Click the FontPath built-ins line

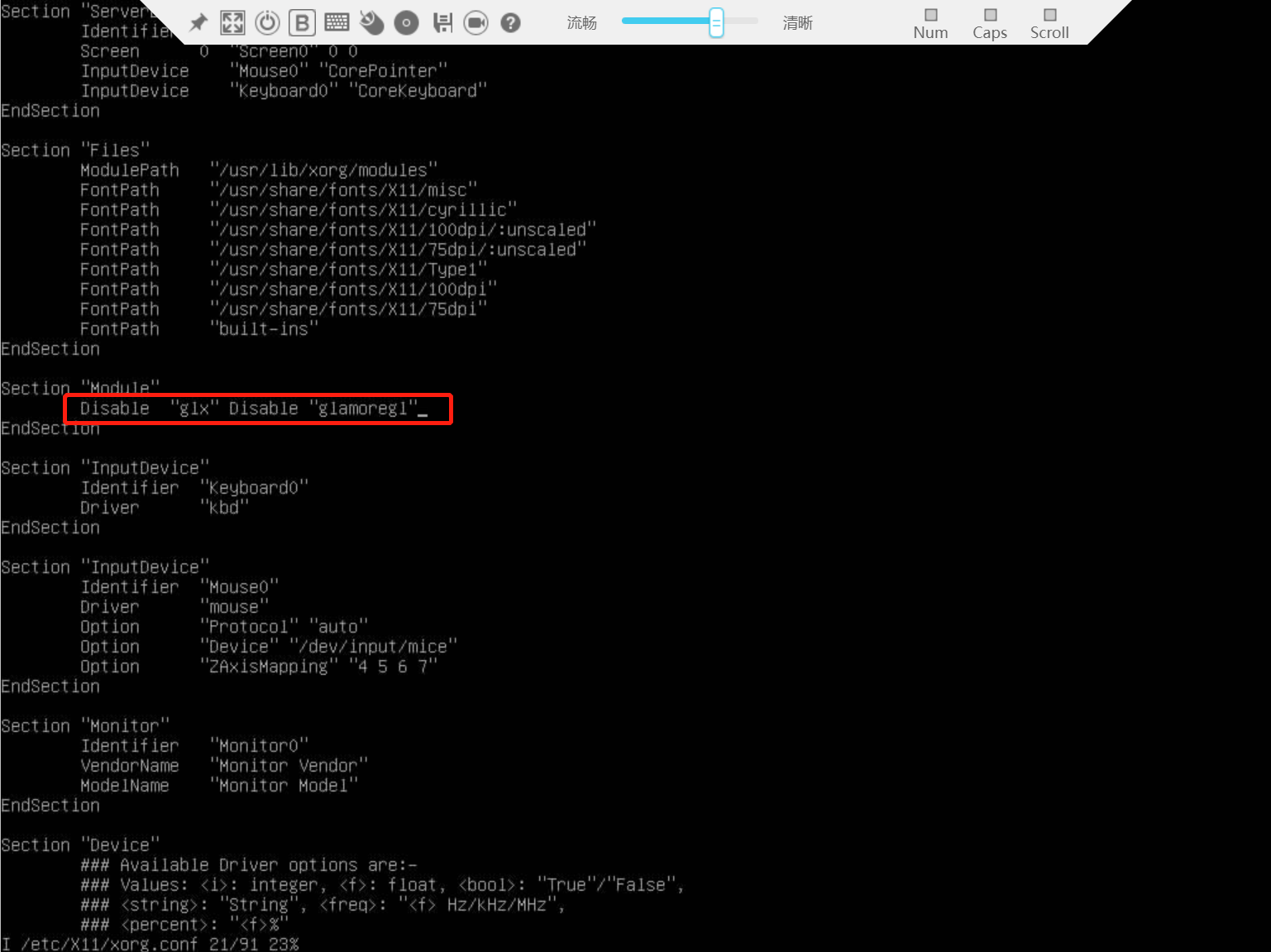pyautogui.click(x=198, y=328)
